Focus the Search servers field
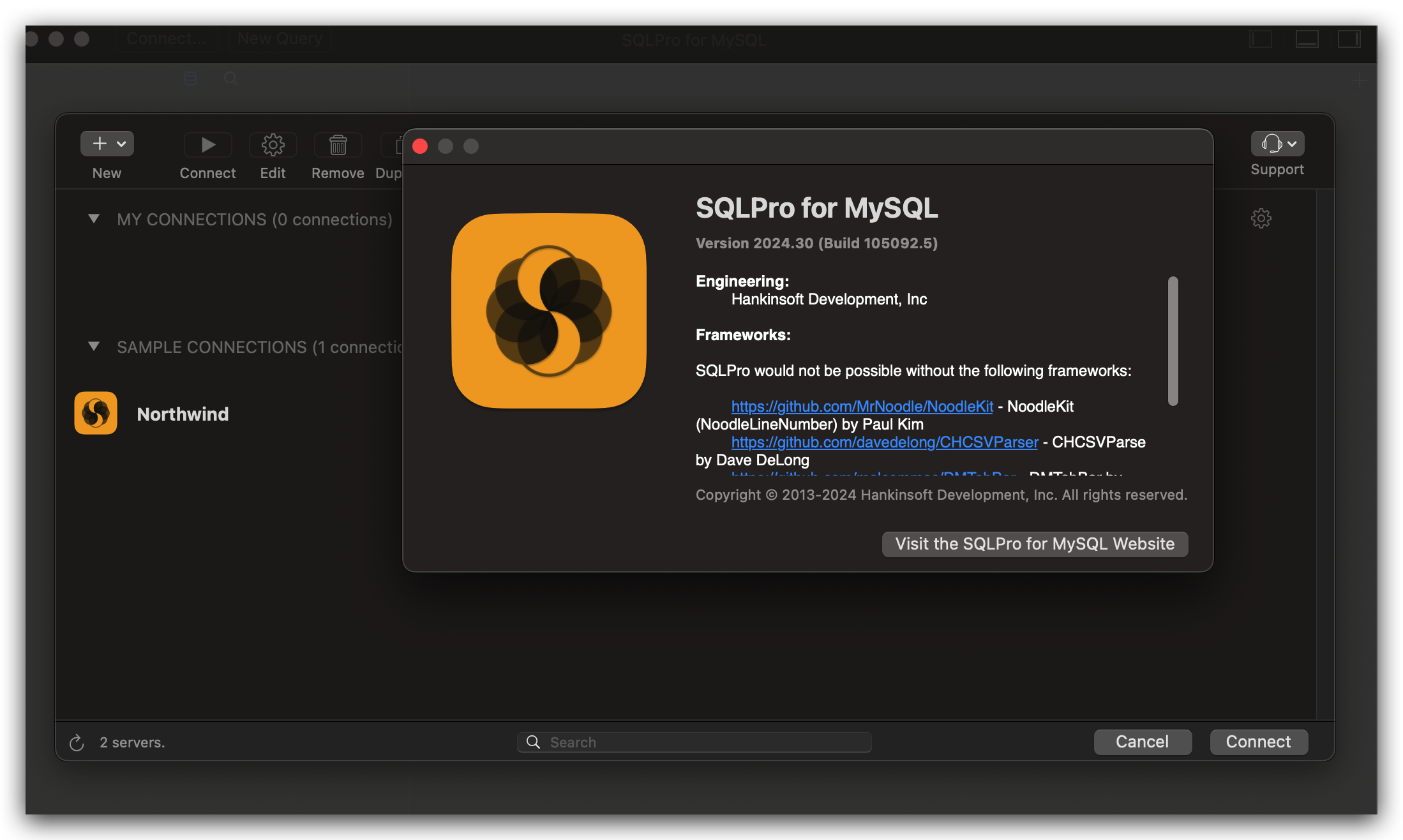Screen dimensions: 1403x840 pos(702,742)
